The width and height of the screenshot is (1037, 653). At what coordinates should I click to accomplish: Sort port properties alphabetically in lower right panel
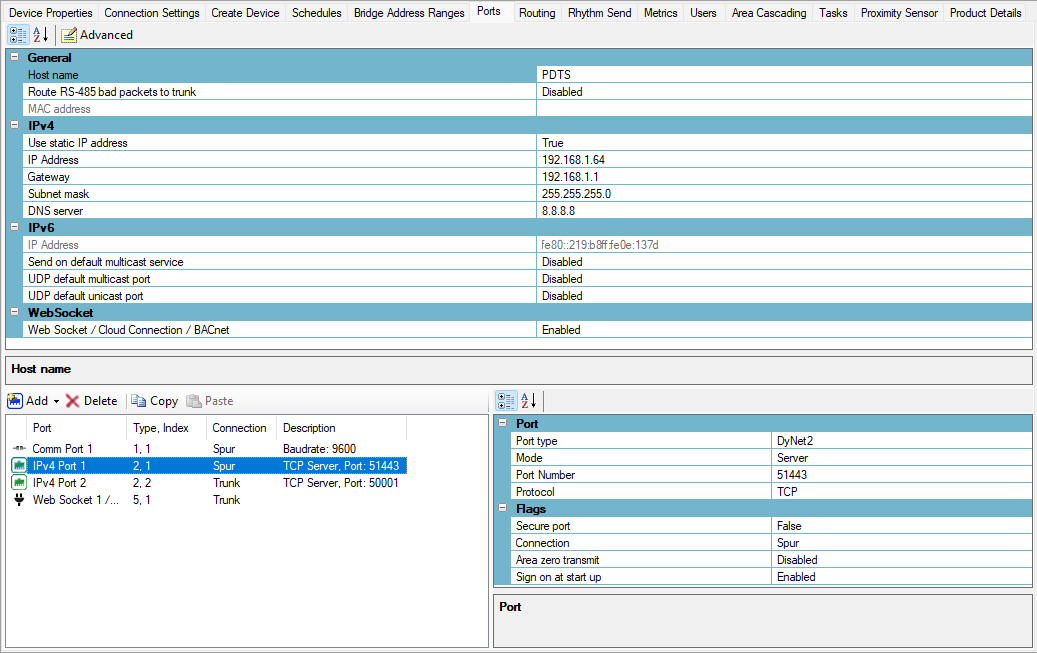pyautogui.click(x=528, y=401)
